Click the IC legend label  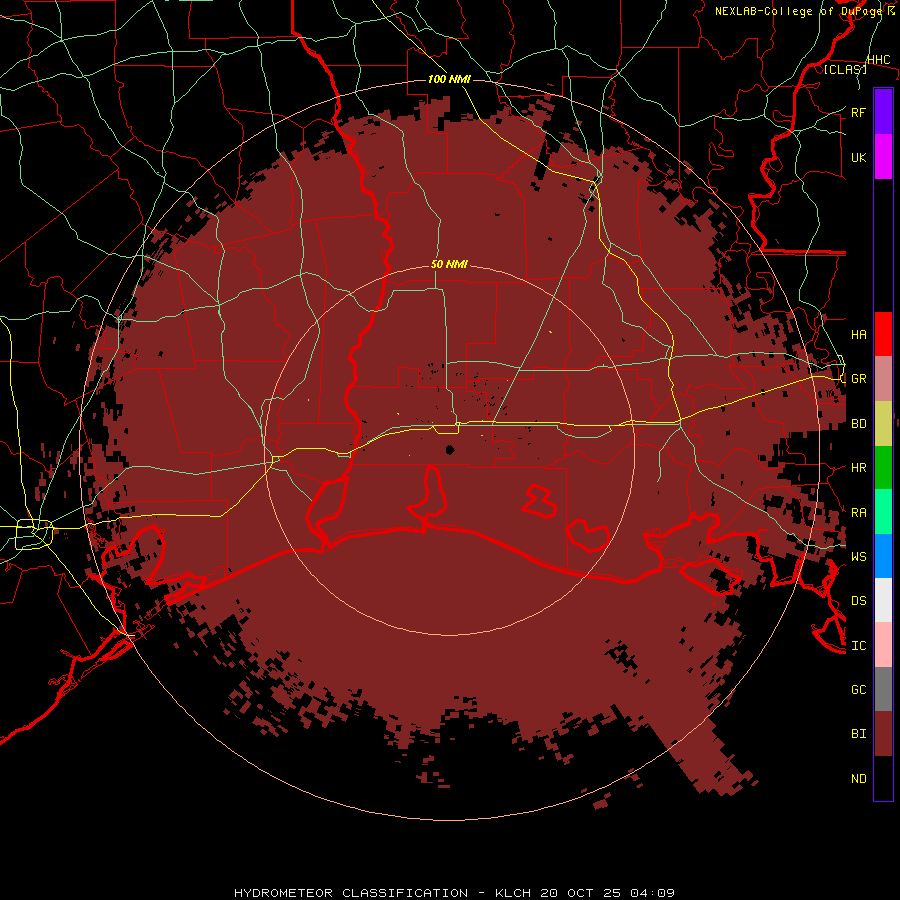[x=858, y=645]
